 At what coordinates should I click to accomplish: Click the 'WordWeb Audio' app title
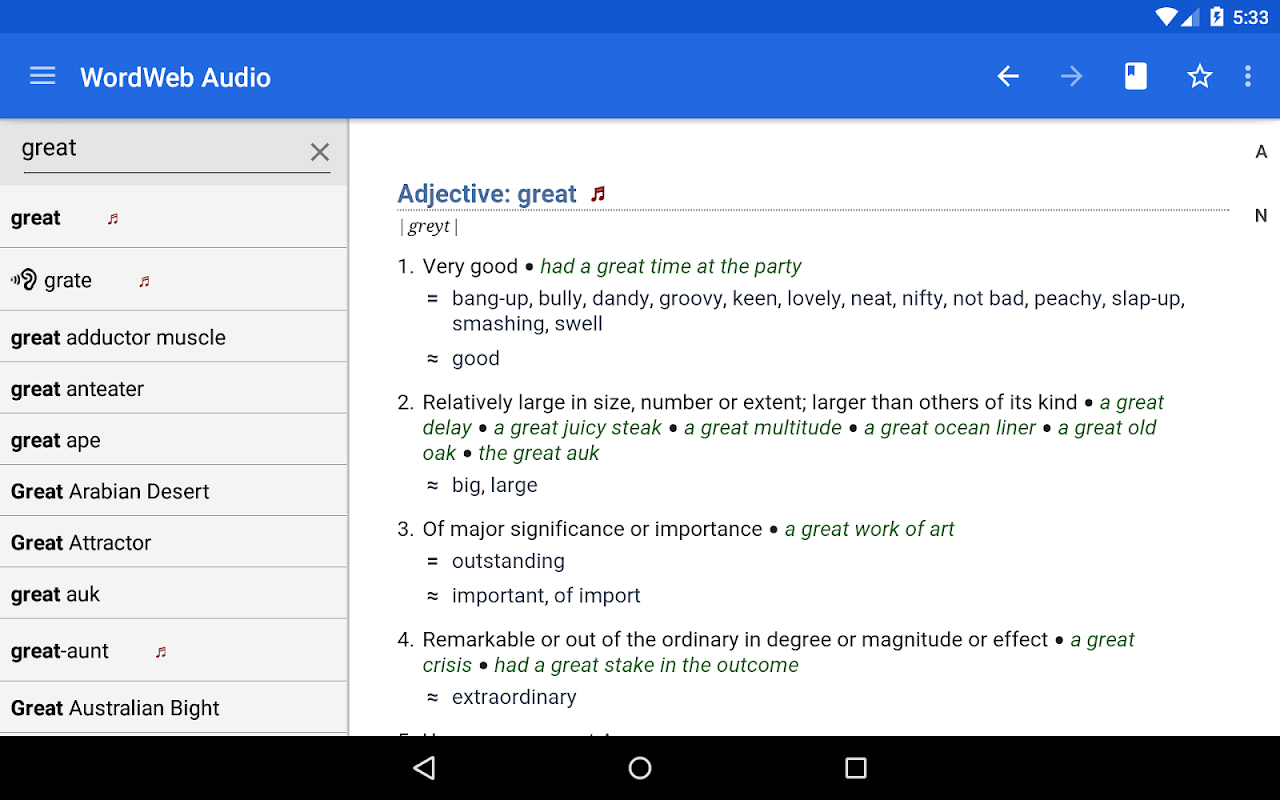coord(175,77)
